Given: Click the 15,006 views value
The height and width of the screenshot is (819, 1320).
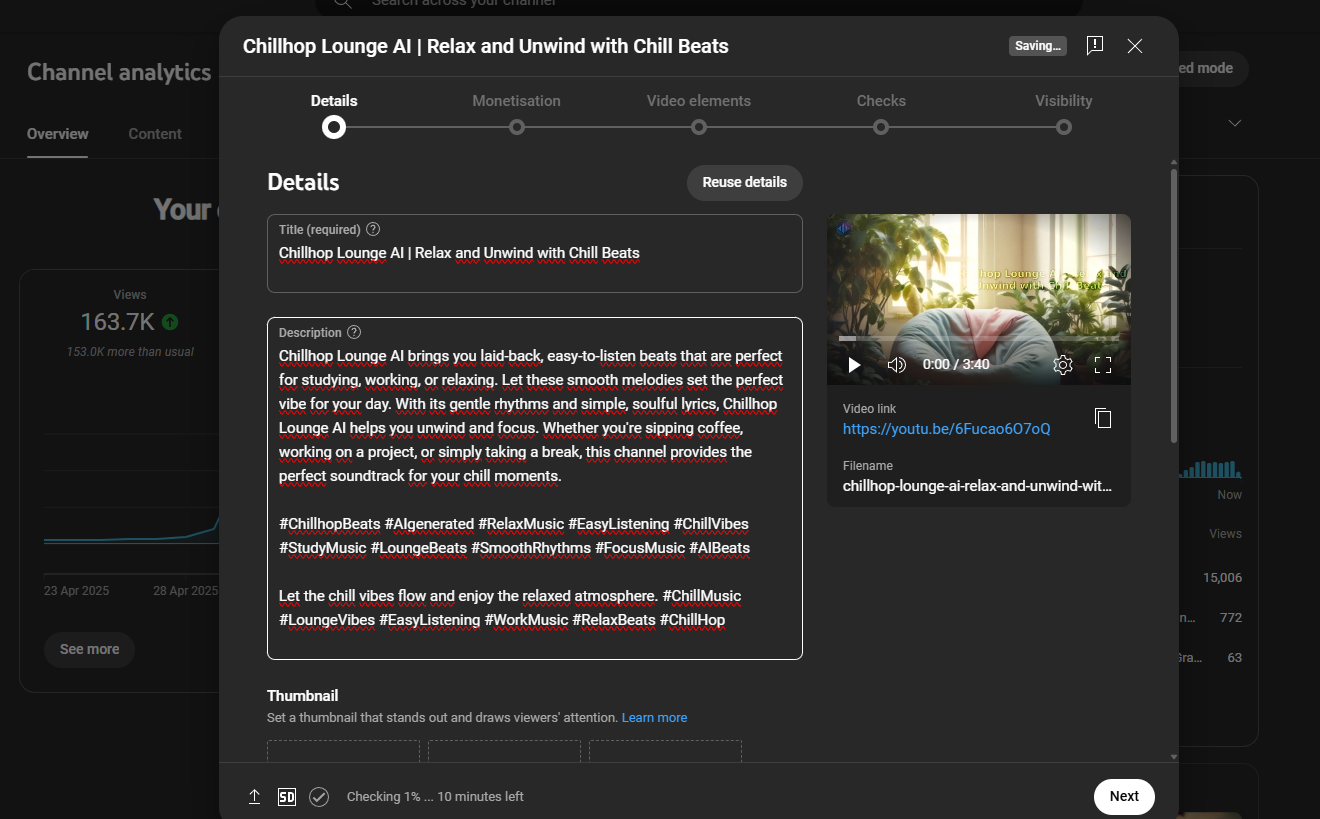Looking at the screenshot, I should [x=1222, y=577].
